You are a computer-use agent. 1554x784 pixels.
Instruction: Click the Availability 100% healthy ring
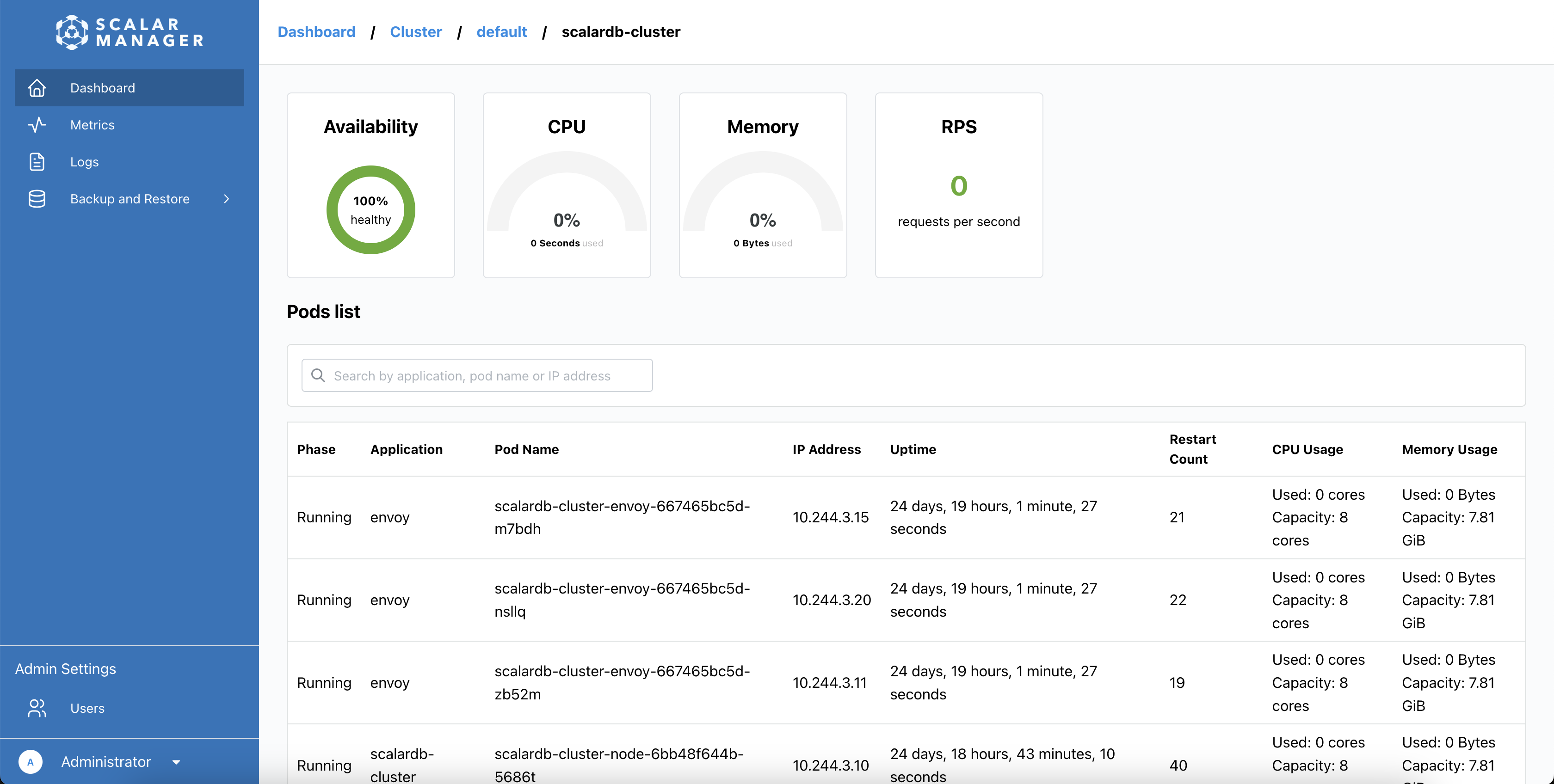click(x=370, y=210)
